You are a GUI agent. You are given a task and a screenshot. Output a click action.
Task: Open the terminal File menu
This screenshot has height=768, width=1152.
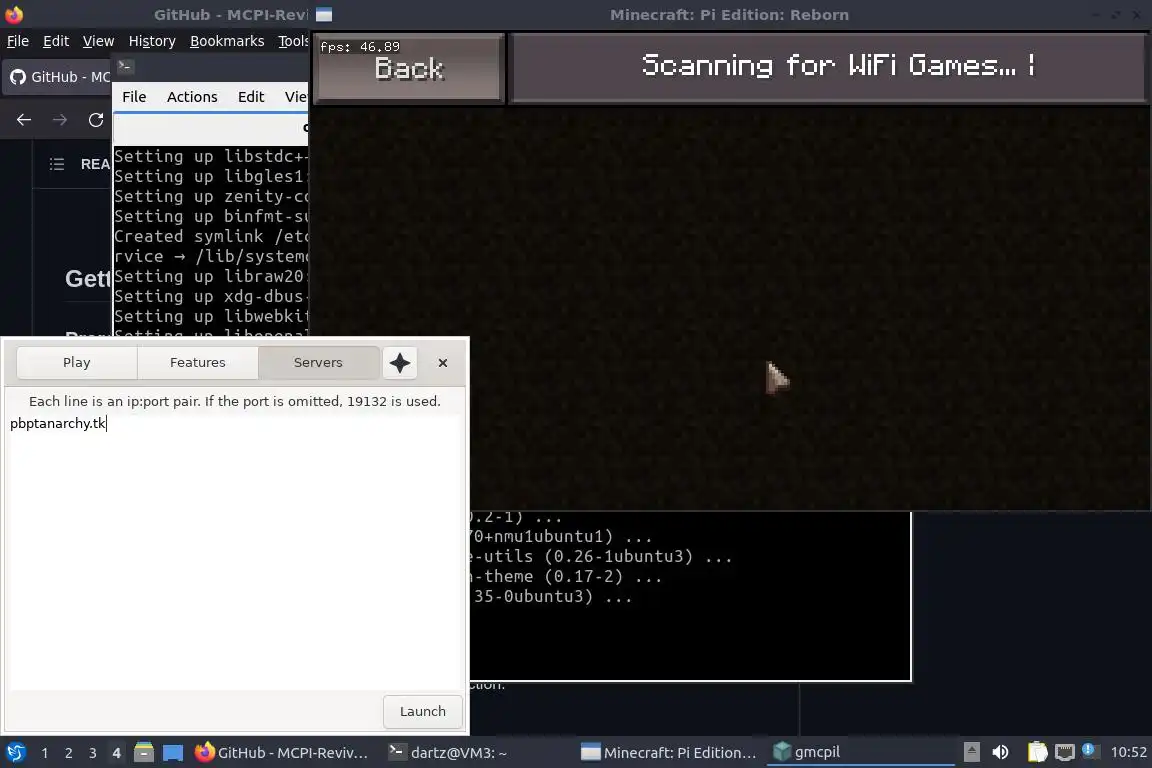tap(134, 97)
